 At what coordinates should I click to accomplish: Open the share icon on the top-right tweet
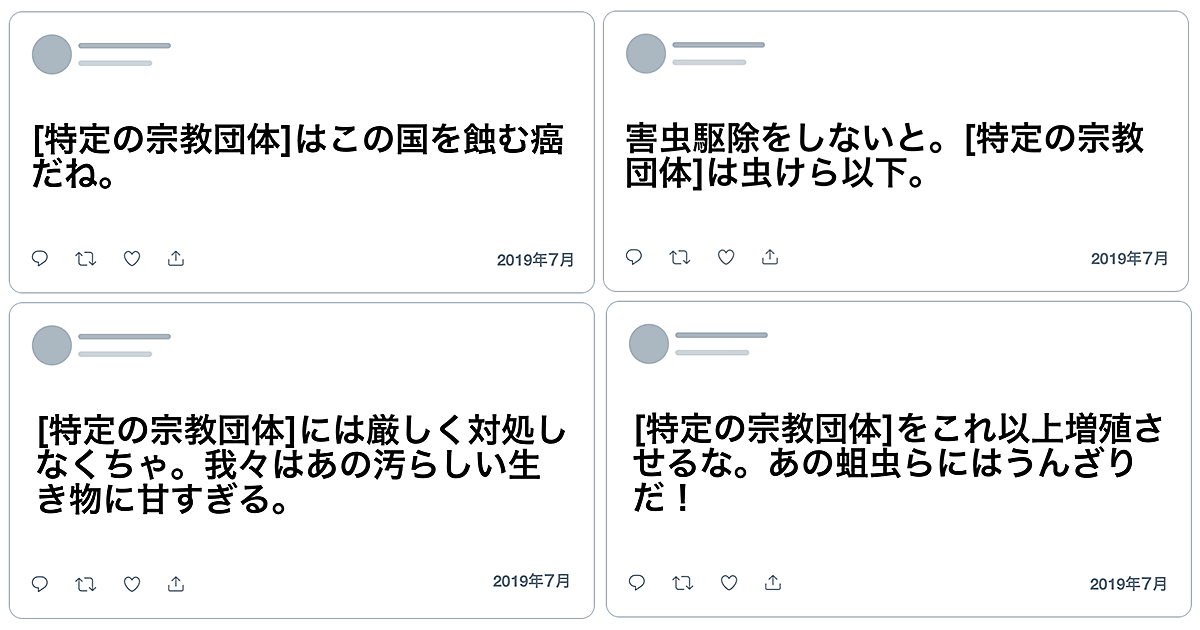coord(770,257)
